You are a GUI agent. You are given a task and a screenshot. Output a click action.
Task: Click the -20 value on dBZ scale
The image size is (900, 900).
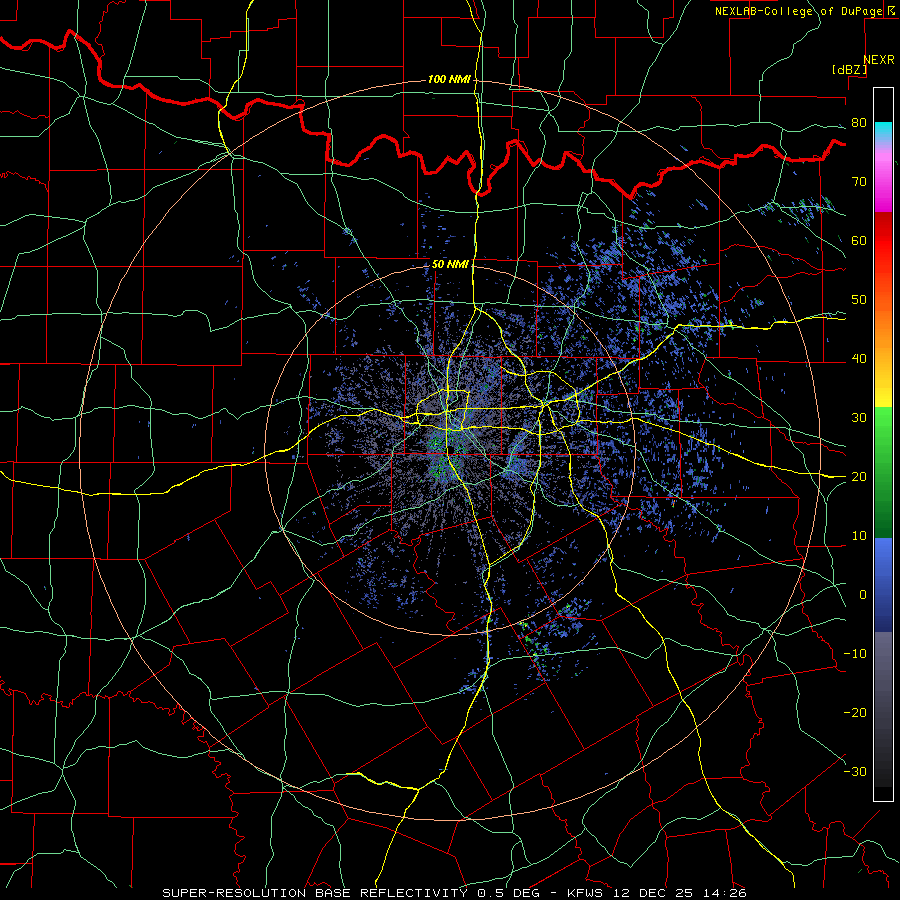tap(855, 713)
